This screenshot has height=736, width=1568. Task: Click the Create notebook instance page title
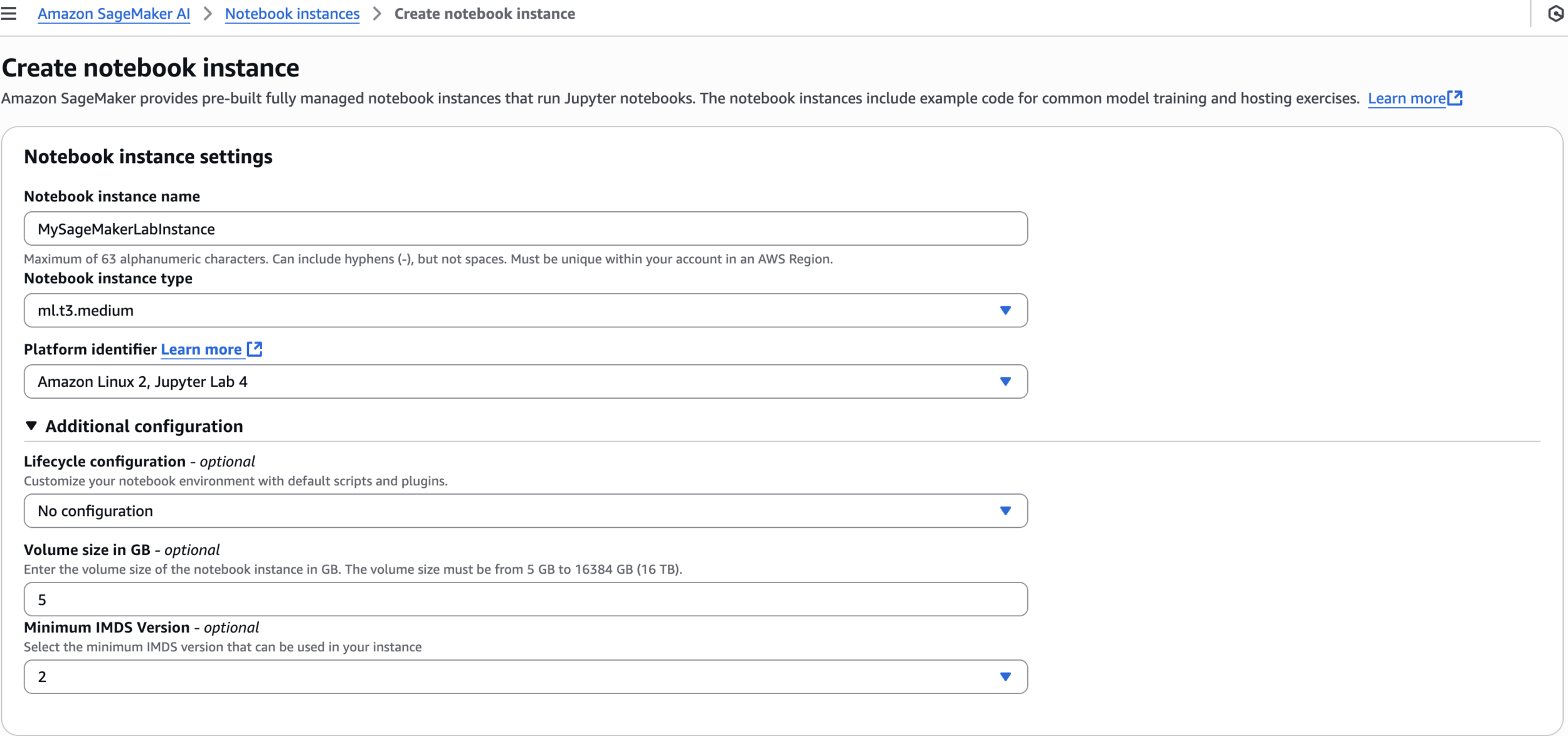click(x=151, y=68)
